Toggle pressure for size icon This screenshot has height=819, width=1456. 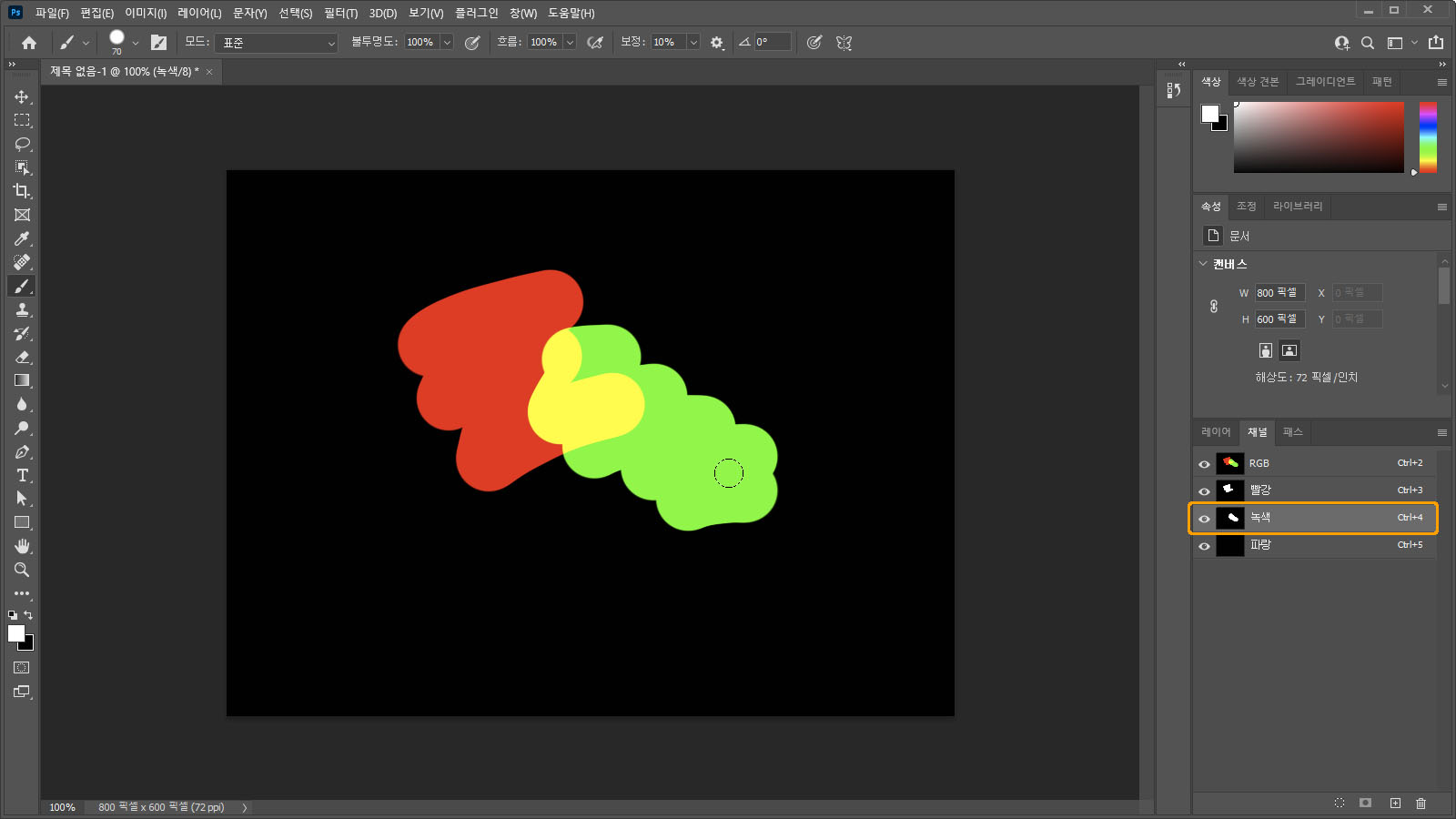pos(814,43)
